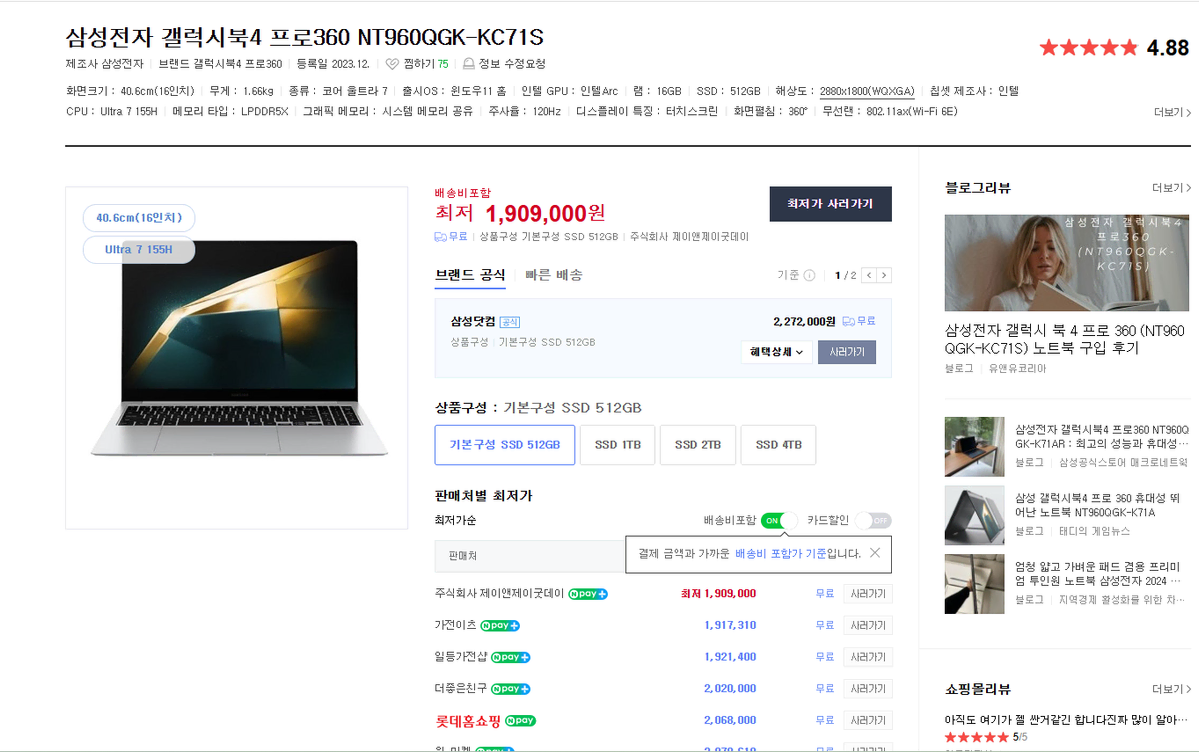The image size is (1199, 752).
Task: Click 사러가기 for 롯데홈쇼핑
Action: [868, 721]
